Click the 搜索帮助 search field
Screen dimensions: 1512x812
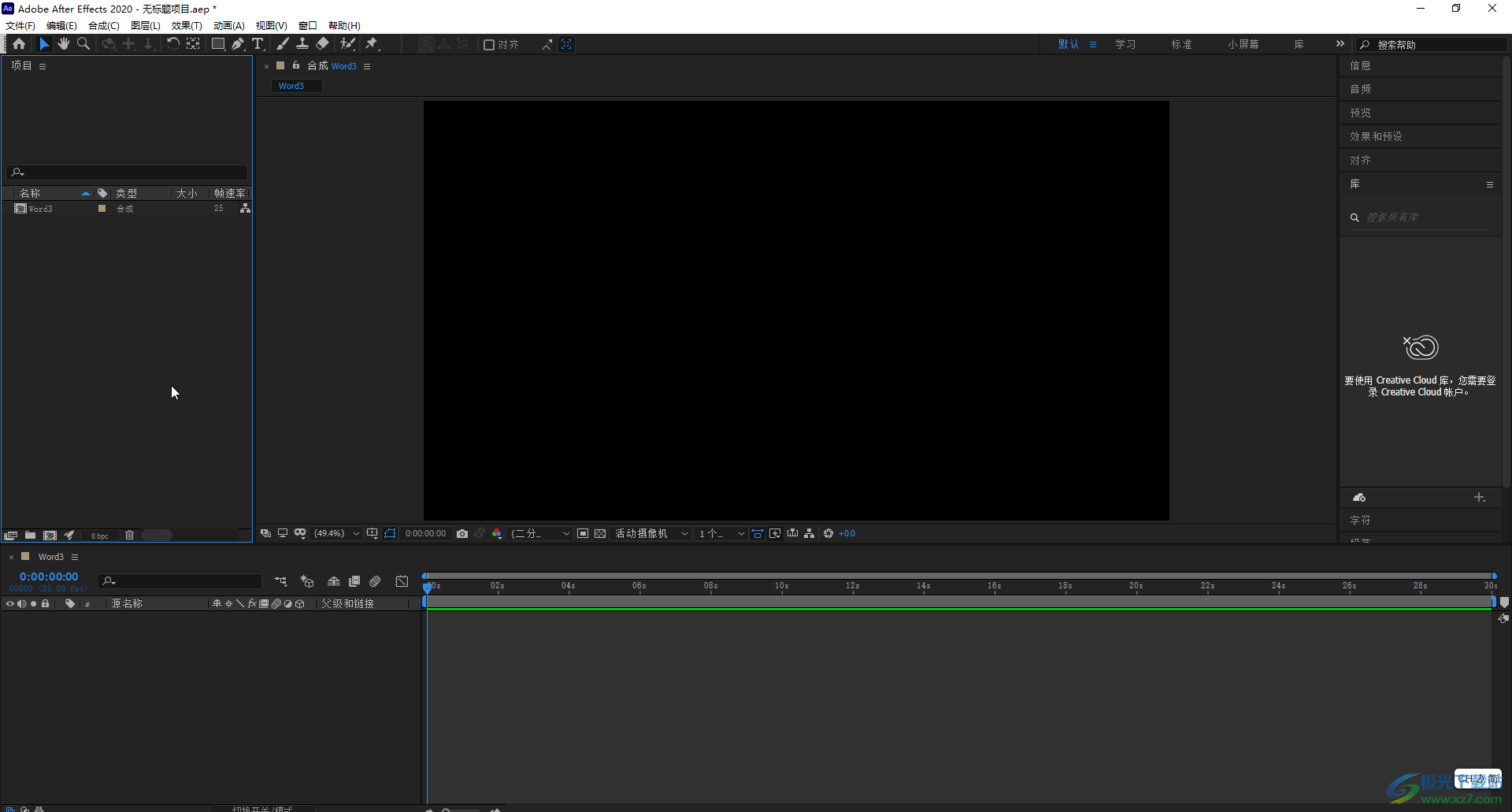point(1432,45)
